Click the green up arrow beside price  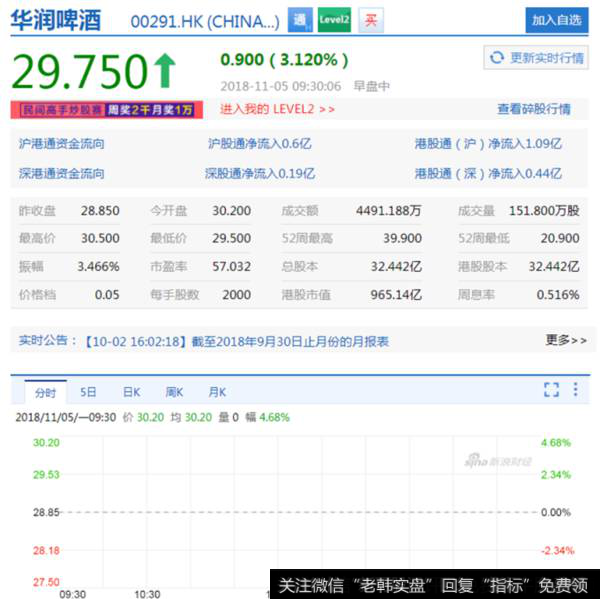[165, 71]
